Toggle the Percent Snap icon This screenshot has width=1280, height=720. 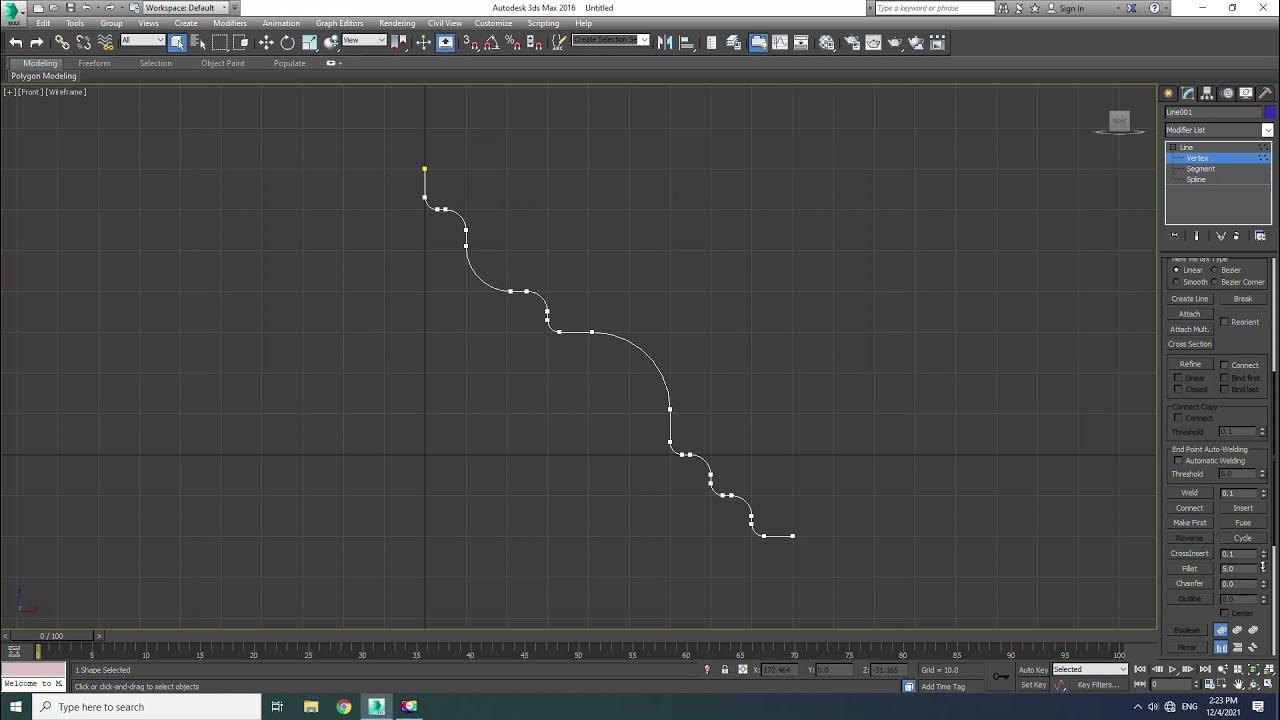tap(512, 42)
